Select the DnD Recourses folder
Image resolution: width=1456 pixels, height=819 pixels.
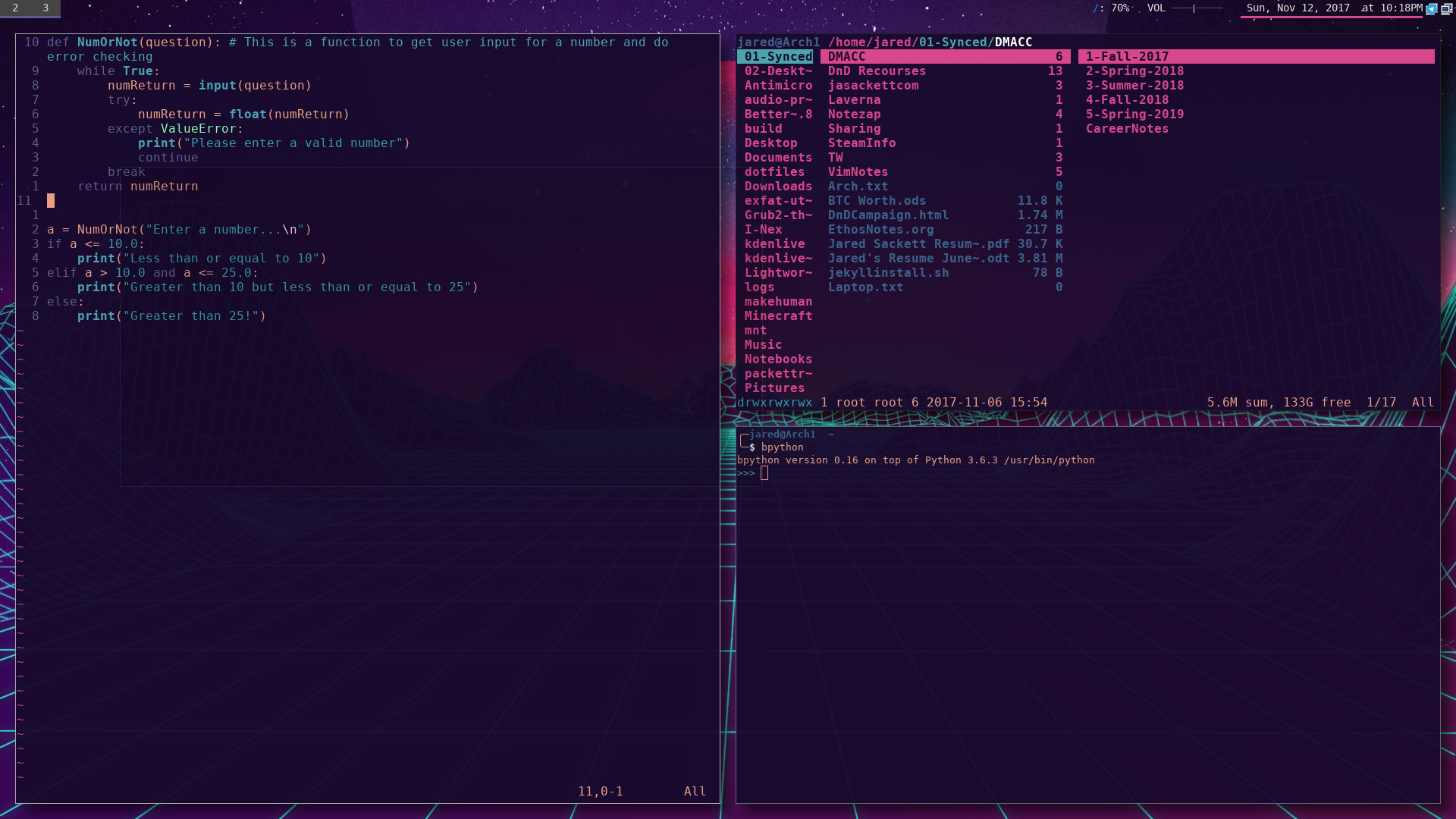coord(877,71)
